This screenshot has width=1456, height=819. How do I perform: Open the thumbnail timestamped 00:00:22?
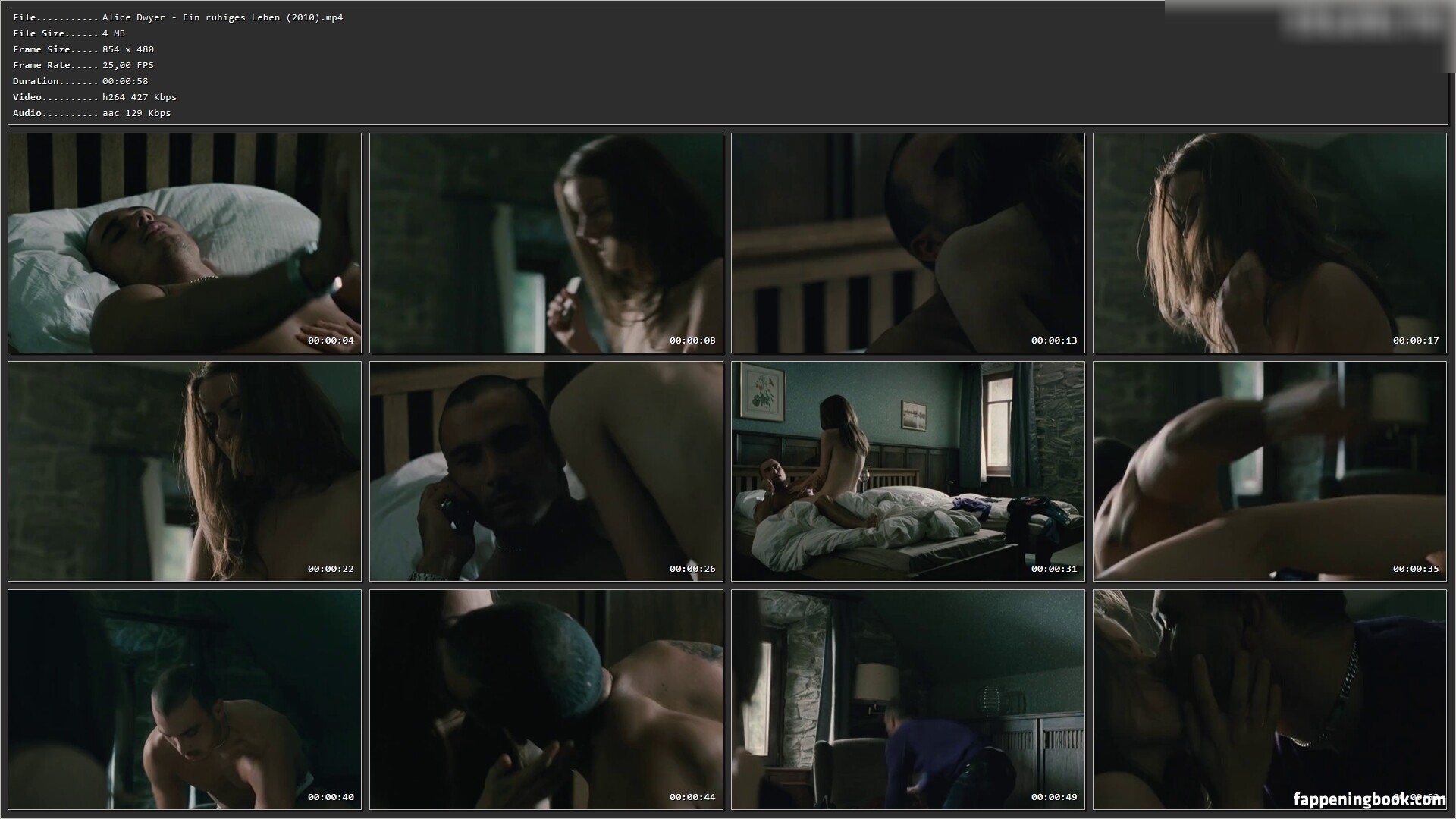[184, 471]
